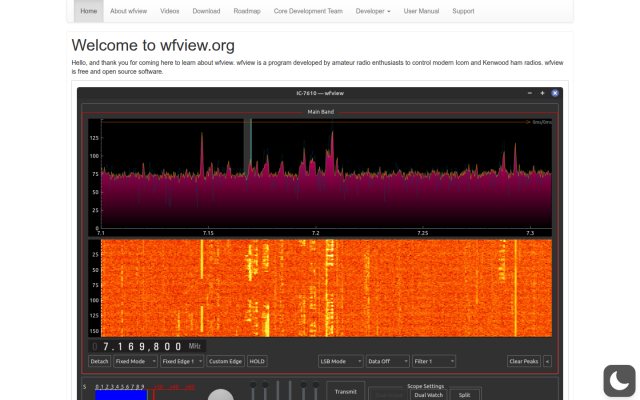The image size is (640, 400).
Task: Toggle the Split button
Action: click(x=464, y=395)
